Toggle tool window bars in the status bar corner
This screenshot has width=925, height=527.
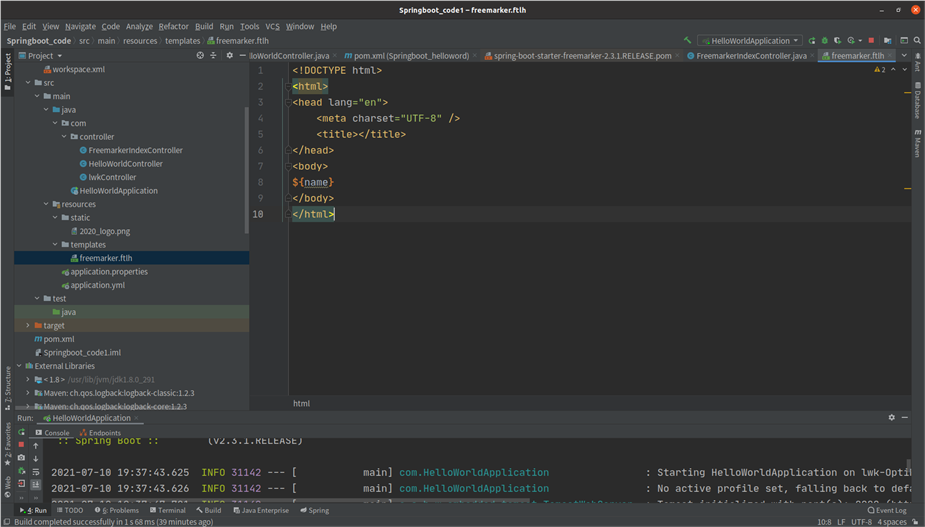pos(6,522)
